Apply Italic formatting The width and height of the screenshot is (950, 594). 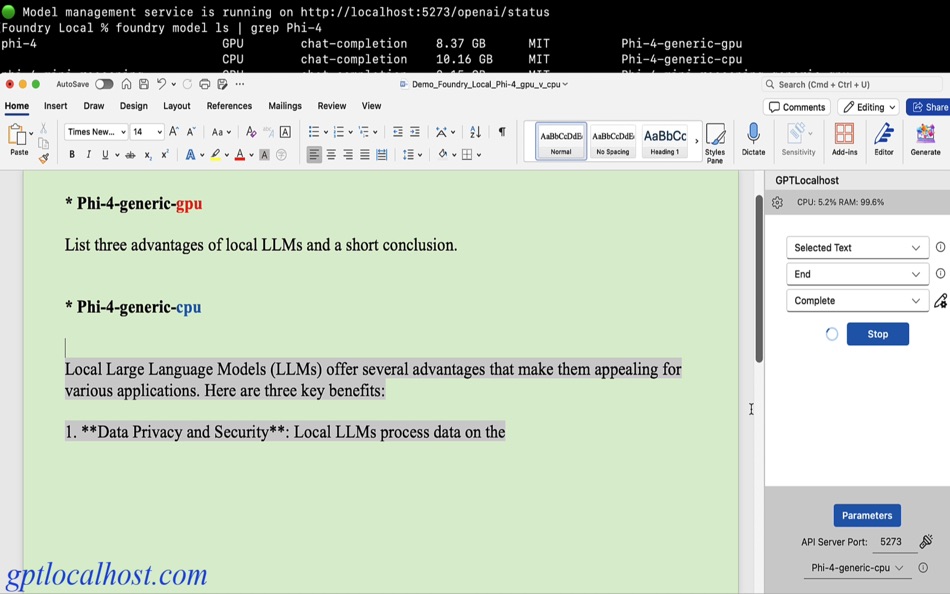click(88, 155)
